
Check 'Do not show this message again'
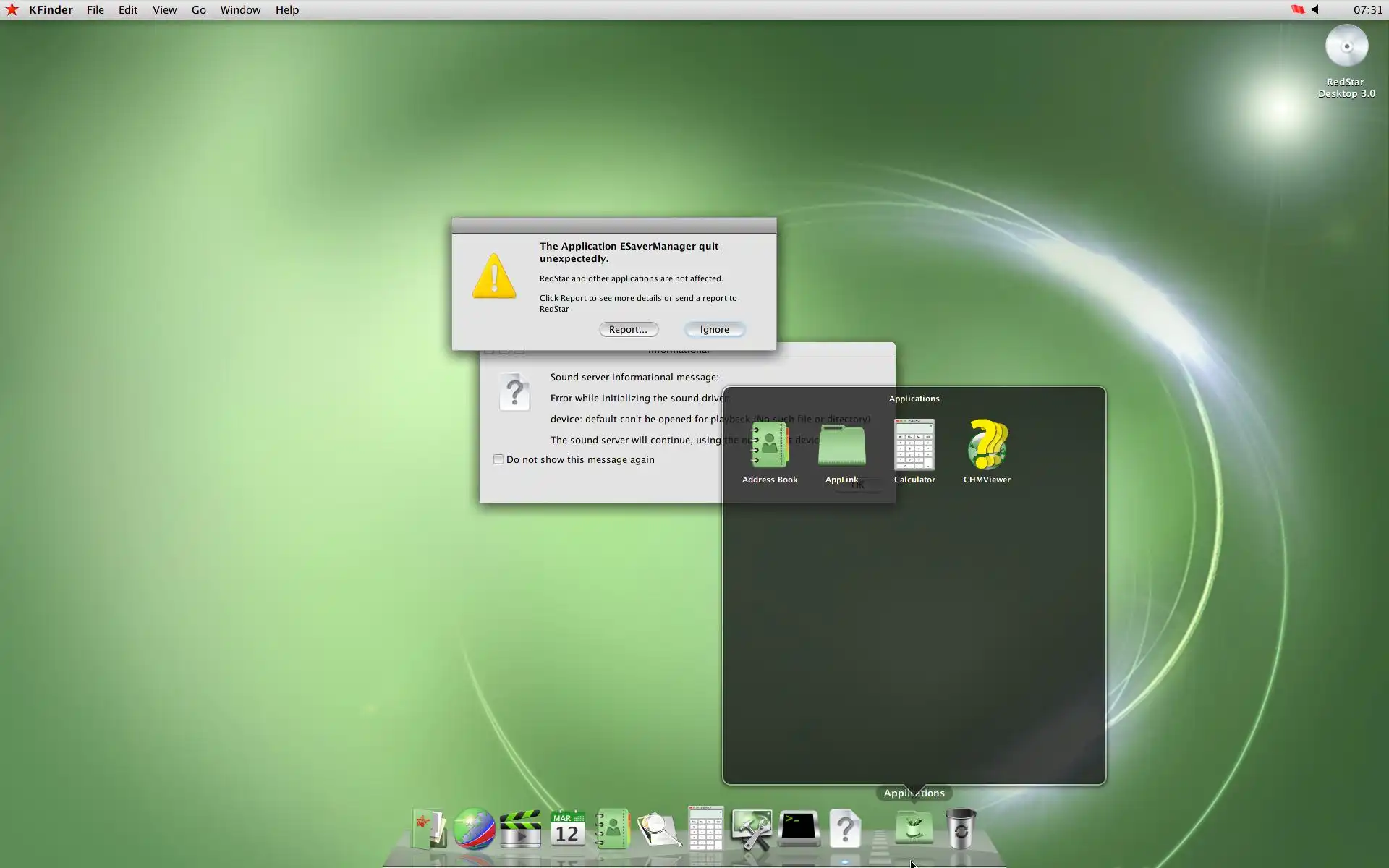tap(498, 459)
